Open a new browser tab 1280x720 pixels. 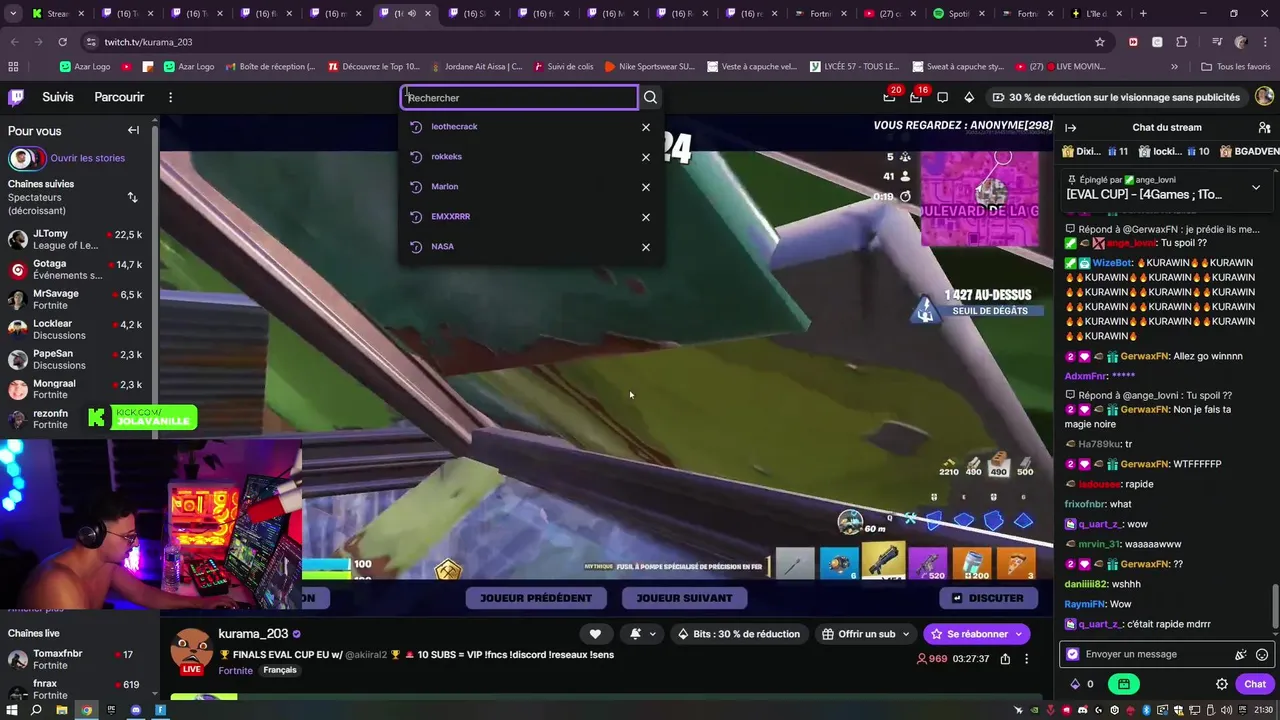pyautogui.click(x=1143, y=14)
